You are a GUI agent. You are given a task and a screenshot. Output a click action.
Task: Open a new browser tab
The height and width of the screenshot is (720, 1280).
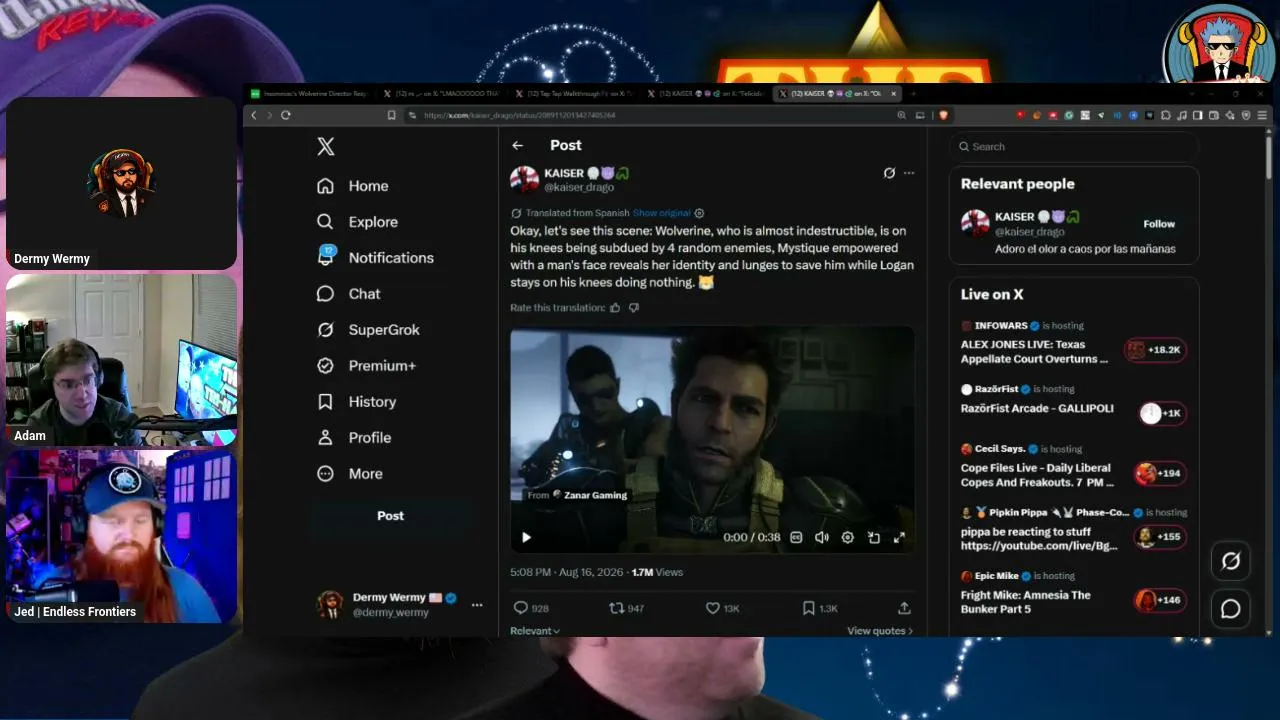point(912,93)
